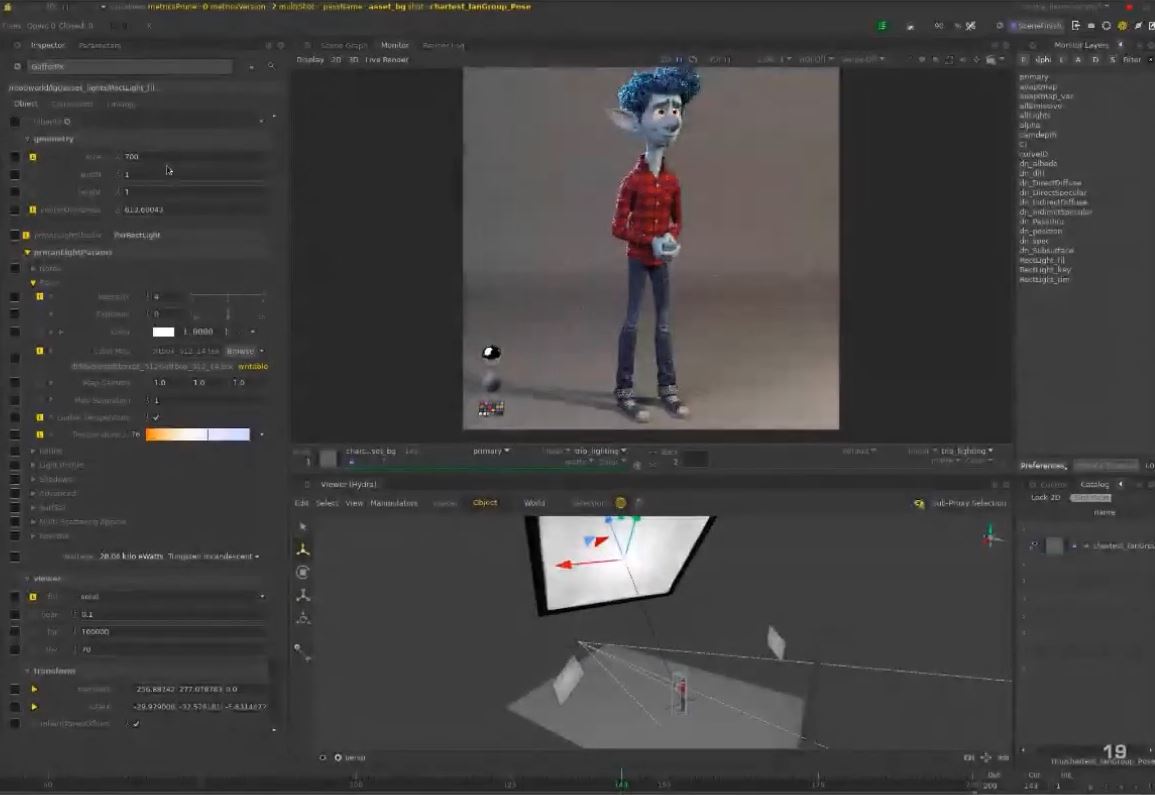Select RectLight_key in Monitor Layers list

click(x=1045, y=270)
